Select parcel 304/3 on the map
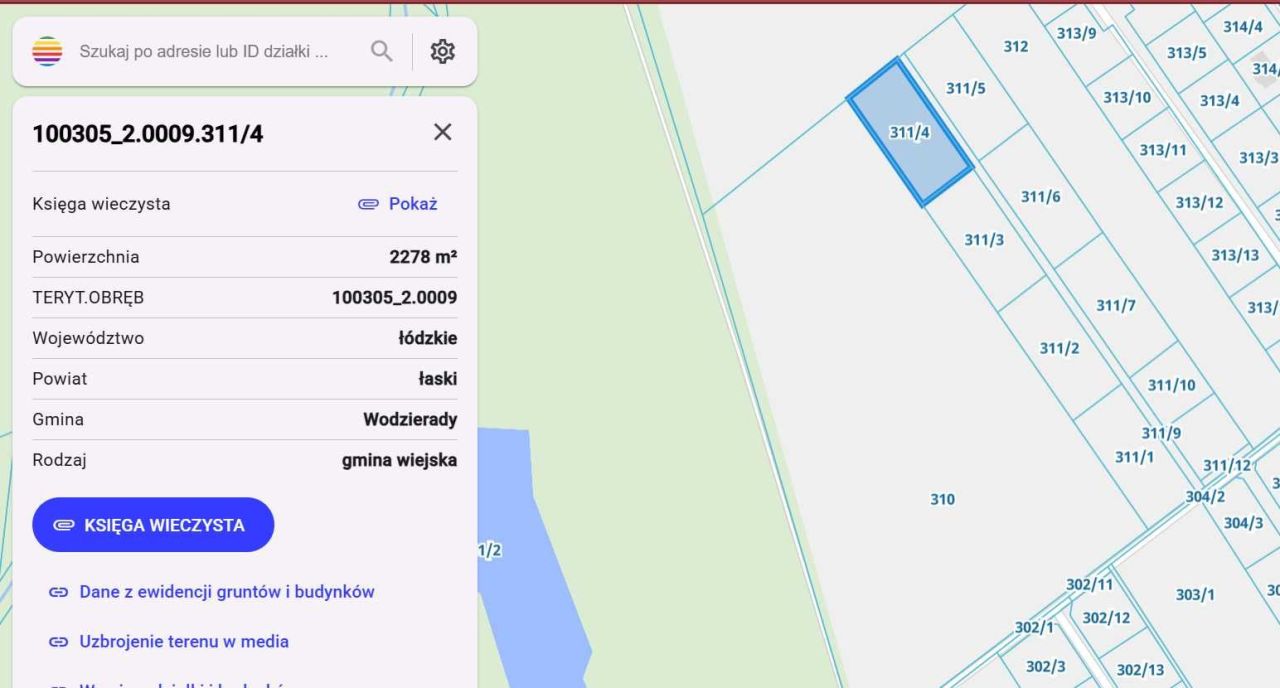Screen dimensions: 1280x688 1243,523
